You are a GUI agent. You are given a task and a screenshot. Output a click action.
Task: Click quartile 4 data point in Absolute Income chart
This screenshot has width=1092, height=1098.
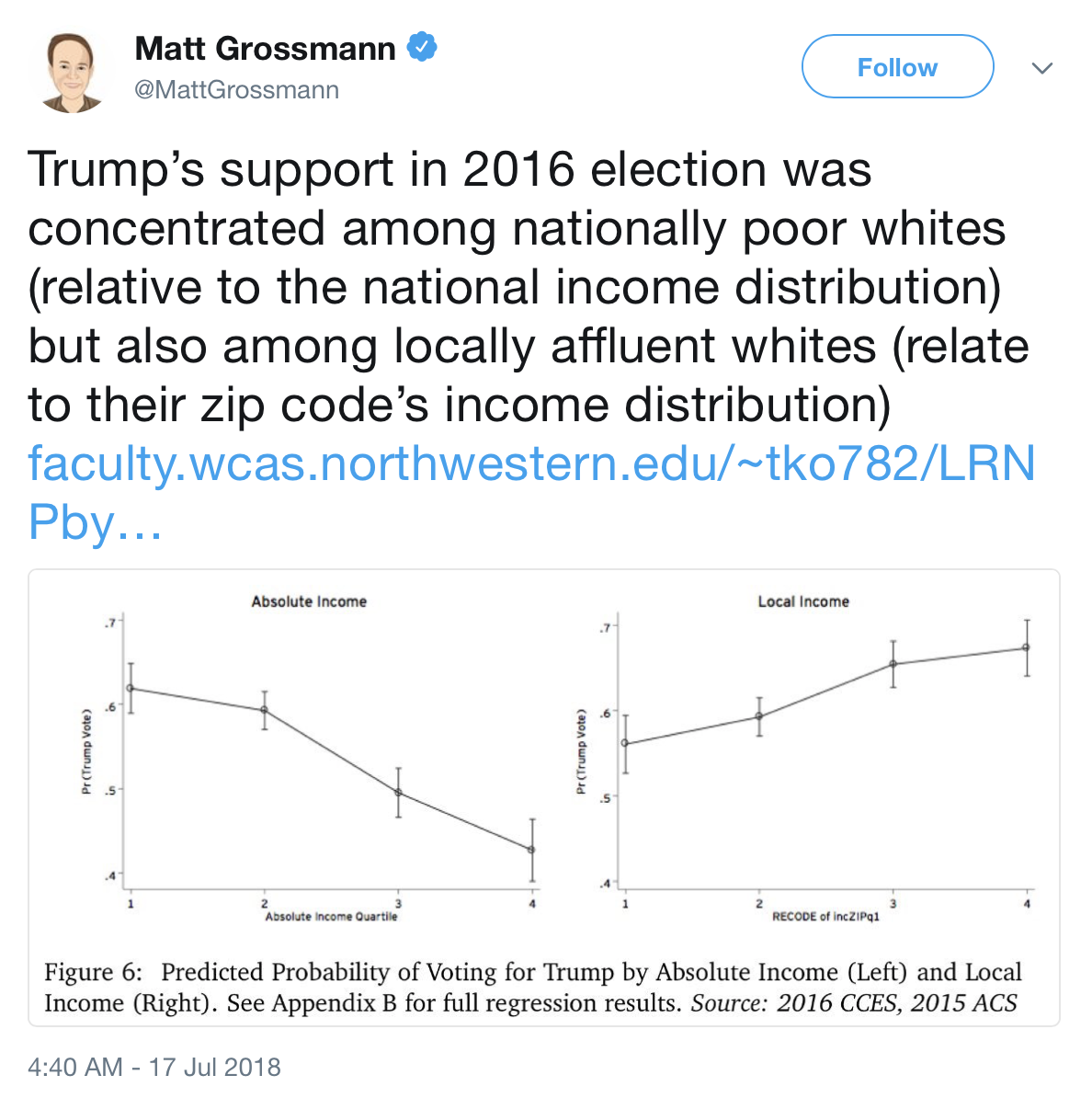click(x=532, y=850)
